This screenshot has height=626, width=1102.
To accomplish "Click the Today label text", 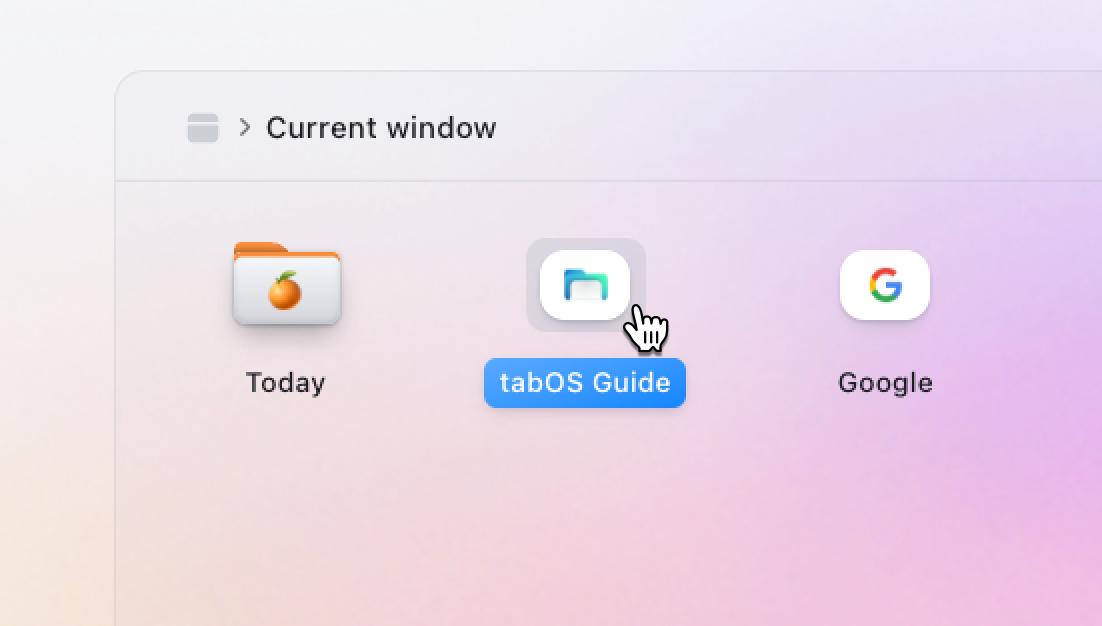I will (285, 383).
